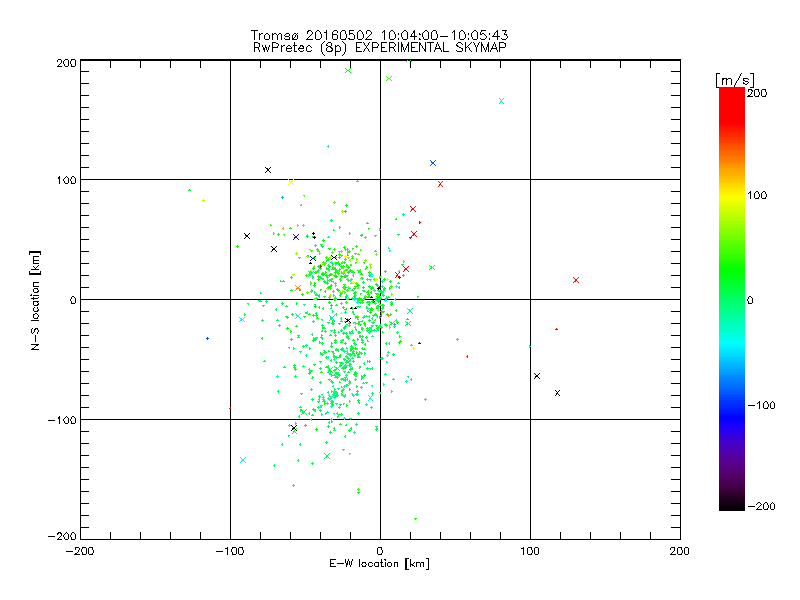This screenshot has height=600, width=800.
Task: Select the subtitle "RwPretec (8p) EXPERIMENTAL SKYMAP"
Action: pyautogui.click(x=380, y=48)
